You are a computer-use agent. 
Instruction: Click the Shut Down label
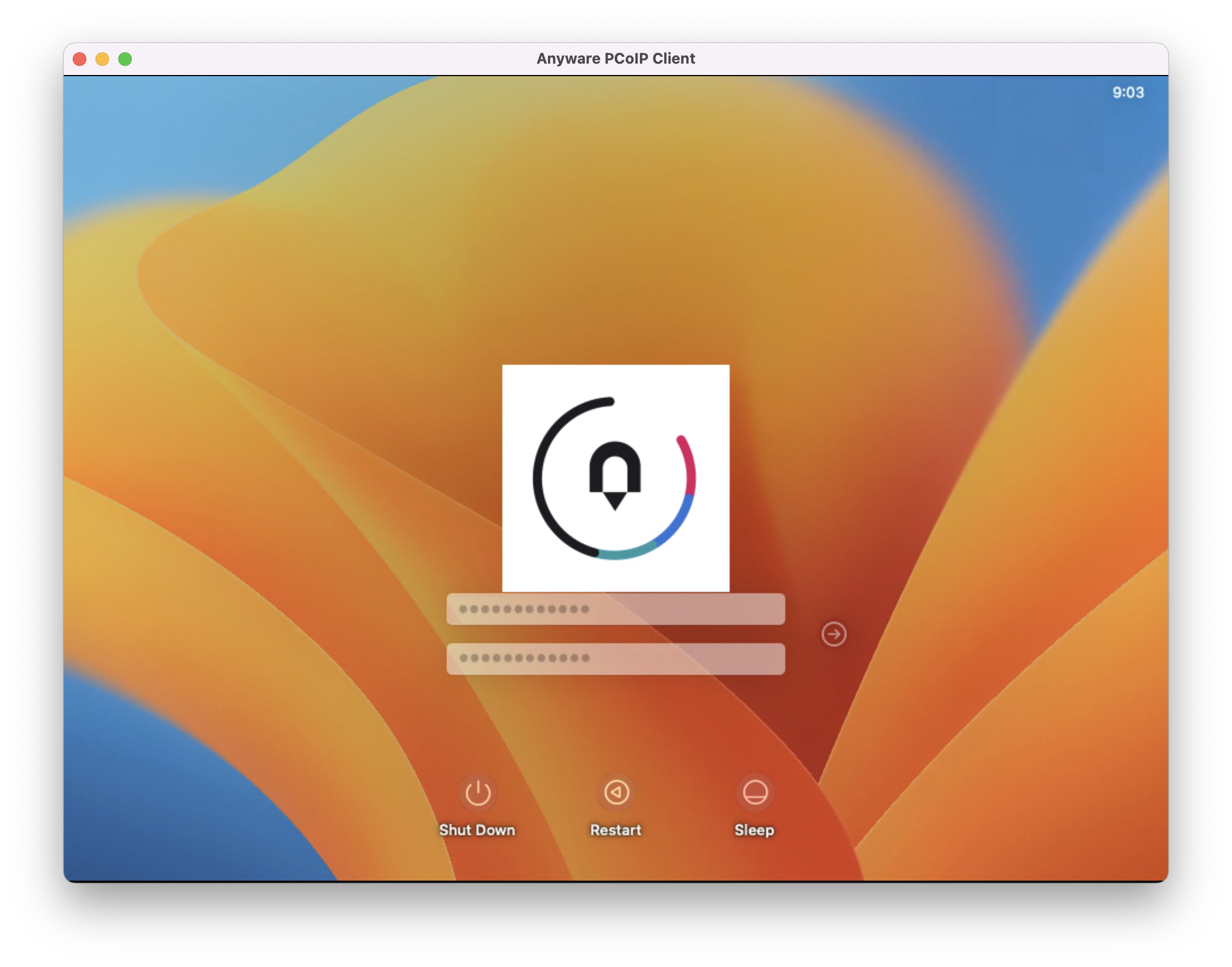(477, 830)
